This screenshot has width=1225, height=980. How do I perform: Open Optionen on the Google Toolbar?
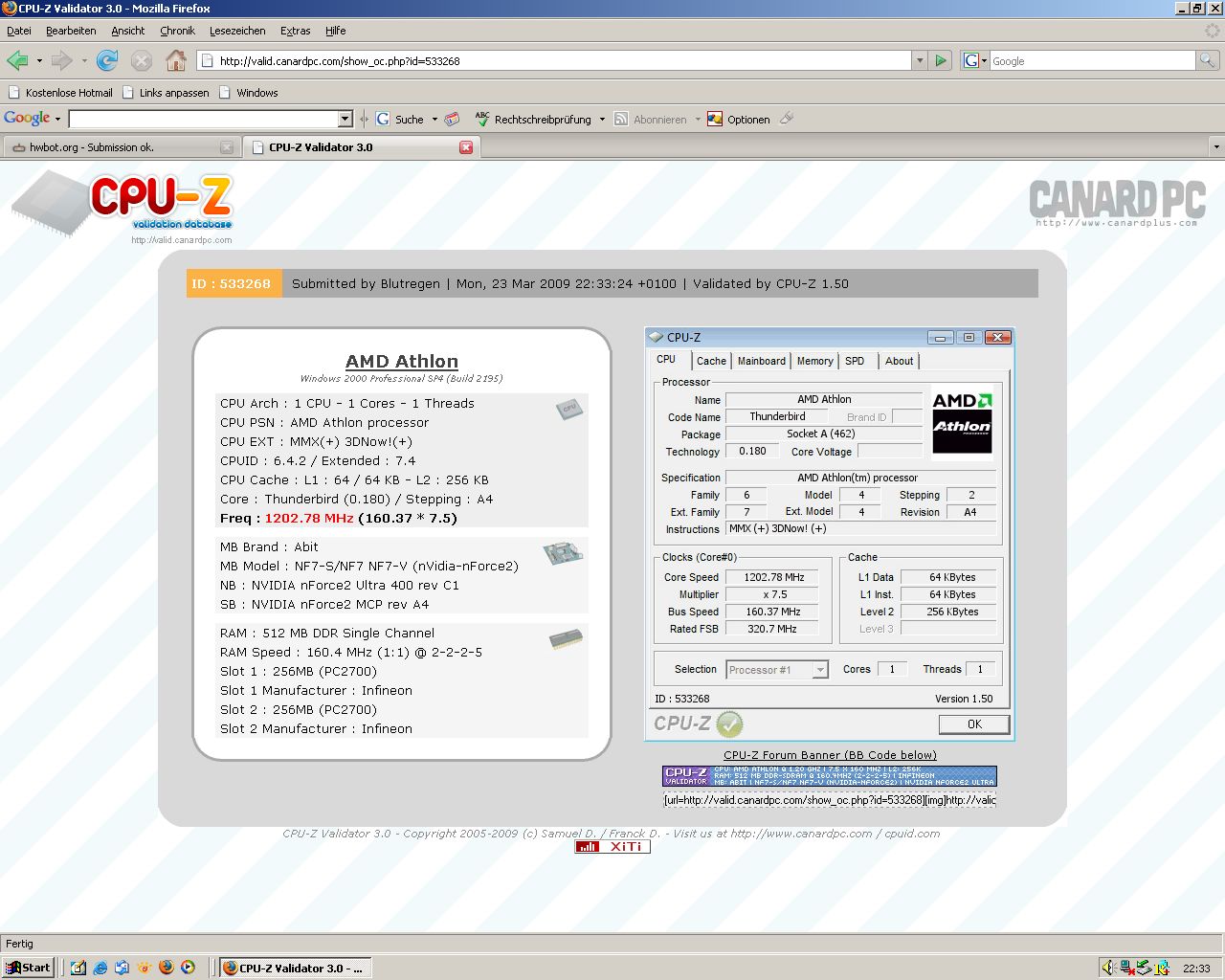[738, 120]
